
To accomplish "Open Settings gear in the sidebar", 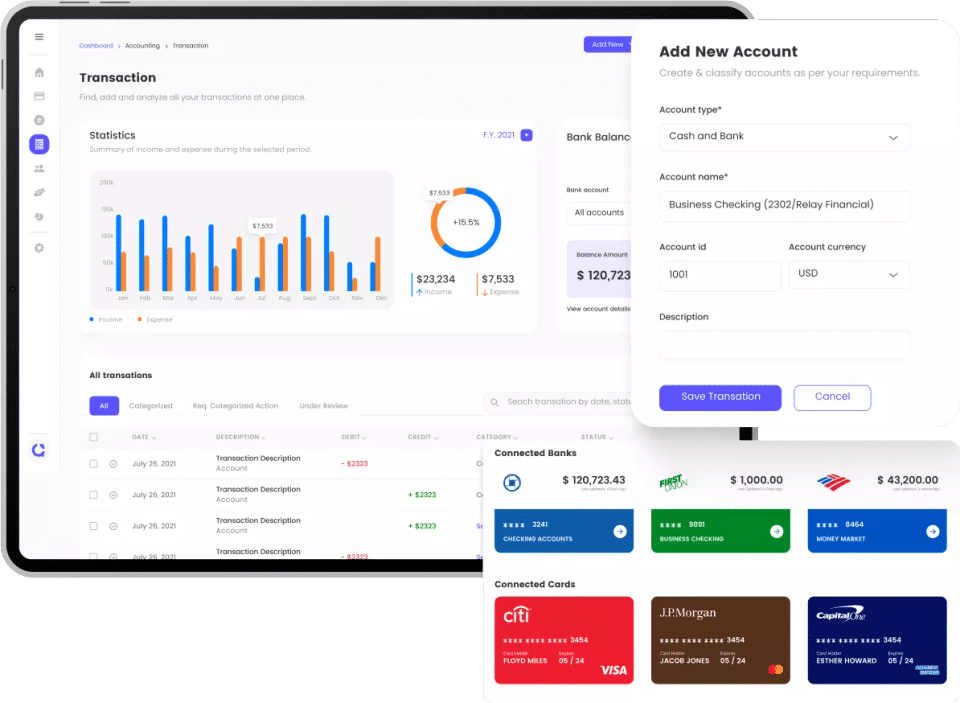I will point(39,248).
